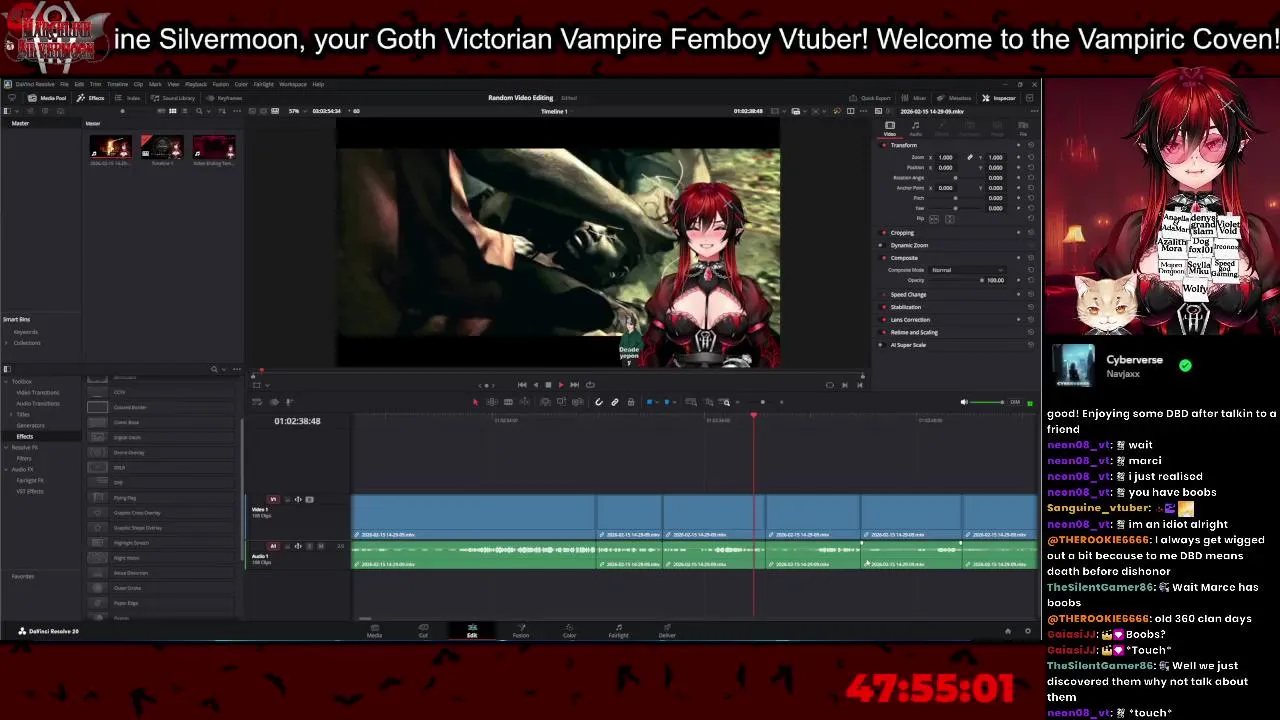Toggle the Effects panel button
The height and width of the screenshot is (720, 1280).
91,98
